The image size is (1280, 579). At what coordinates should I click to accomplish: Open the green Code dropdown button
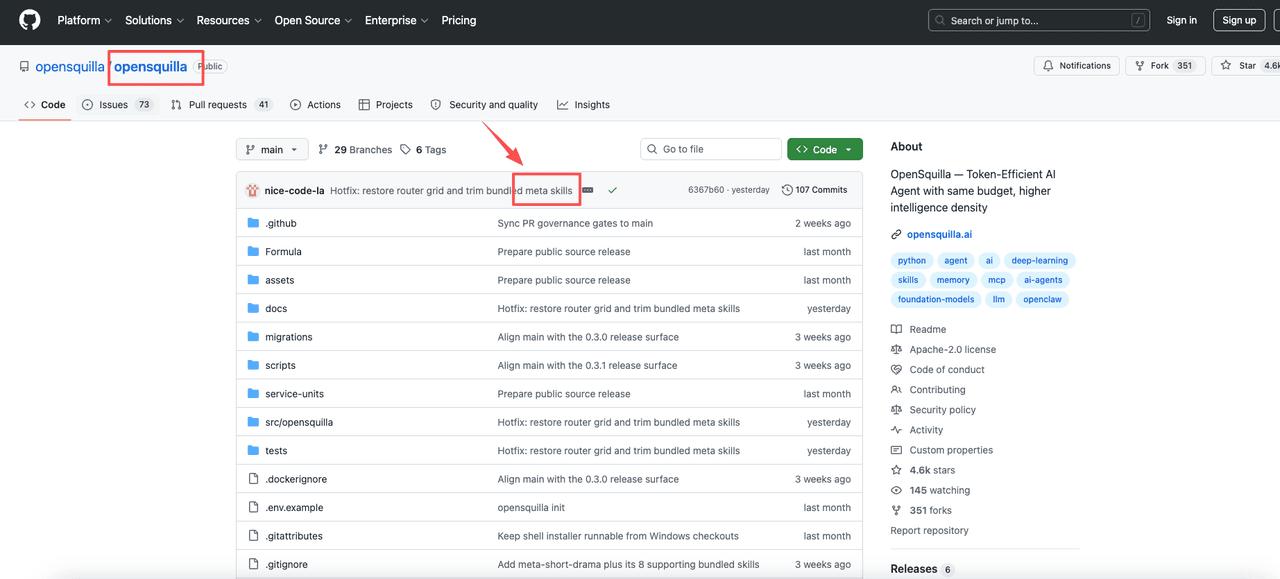(x=825, y=149)
